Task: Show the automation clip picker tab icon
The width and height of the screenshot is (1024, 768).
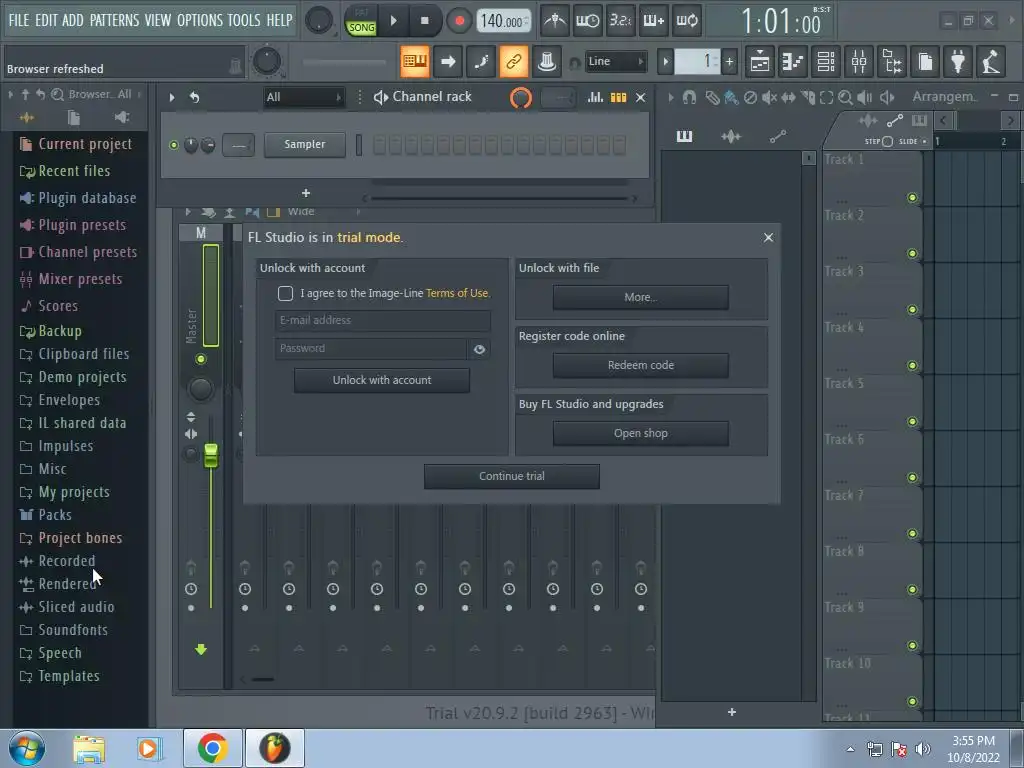Action: pyautogui.click(x=778, y=136)
